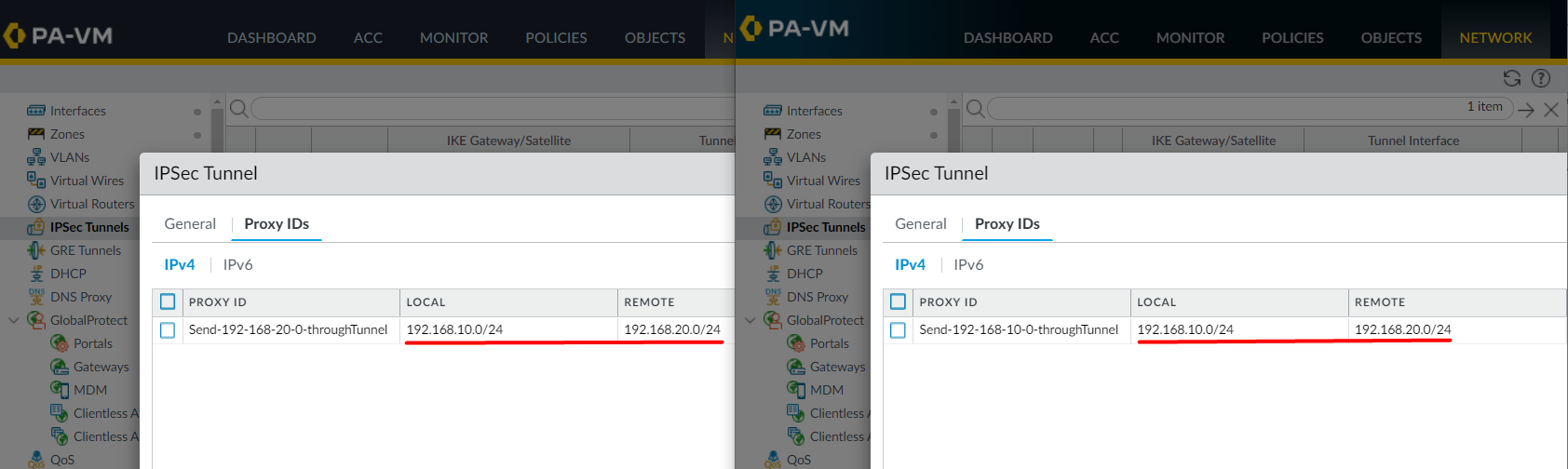This screenshot has height=469, width=1568.
Task: Open DNS Proxy icon in right window
Action: click(x=773, y=296)
